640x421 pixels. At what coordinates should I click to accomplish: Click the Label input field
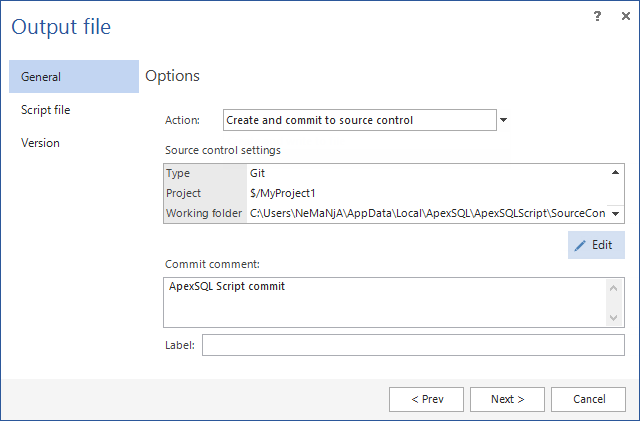coord(413,345)
